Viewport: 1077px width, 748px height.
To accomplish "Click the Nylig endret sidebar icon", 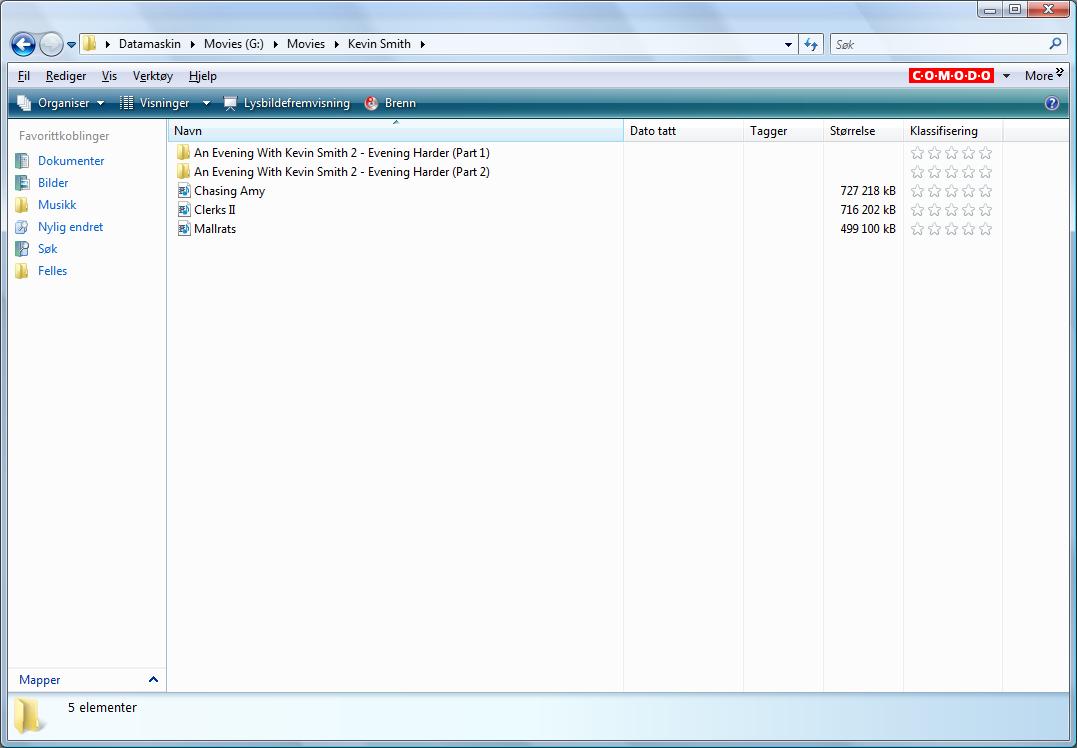I will click(x=22, y=227).
